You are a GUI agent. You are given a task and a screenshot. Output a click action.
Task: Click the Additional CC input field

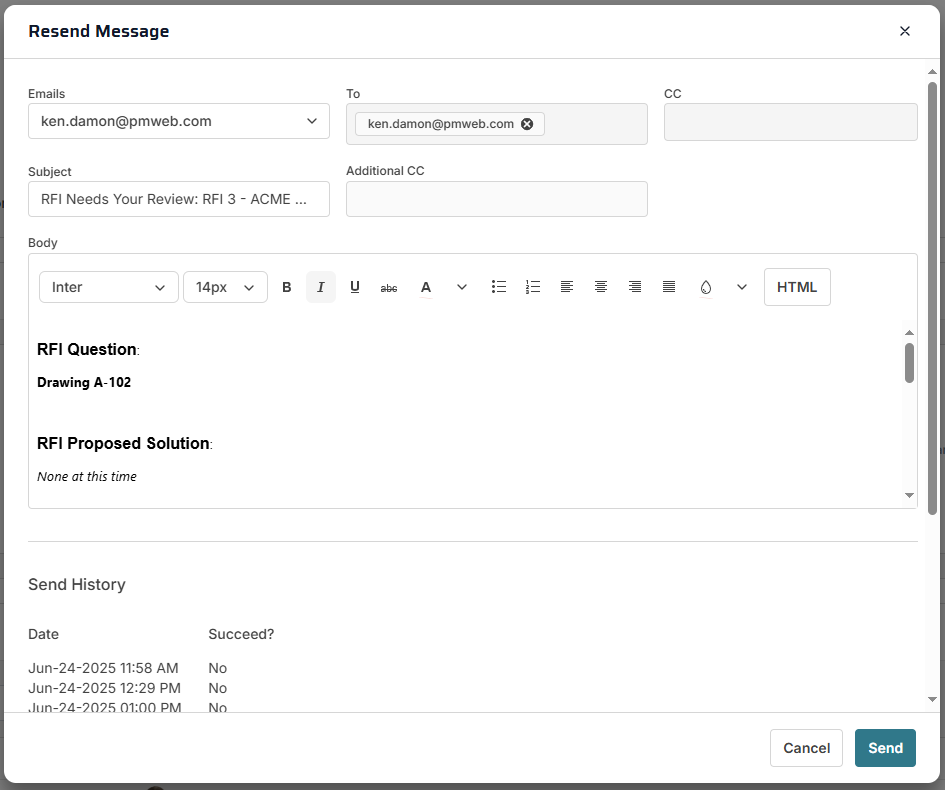point(496,199)
